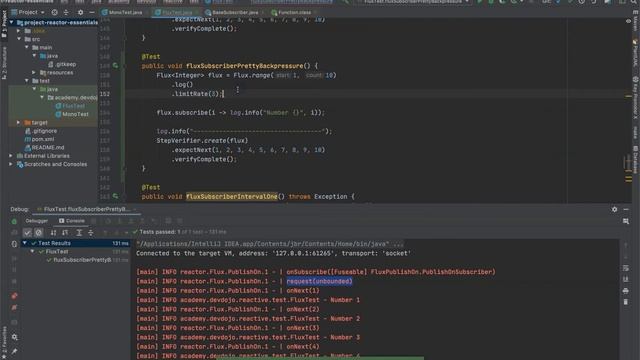Click the sort alphabetically icon in test toolbar
This screenshot has height=360, width=640.
tap(53, 232)
